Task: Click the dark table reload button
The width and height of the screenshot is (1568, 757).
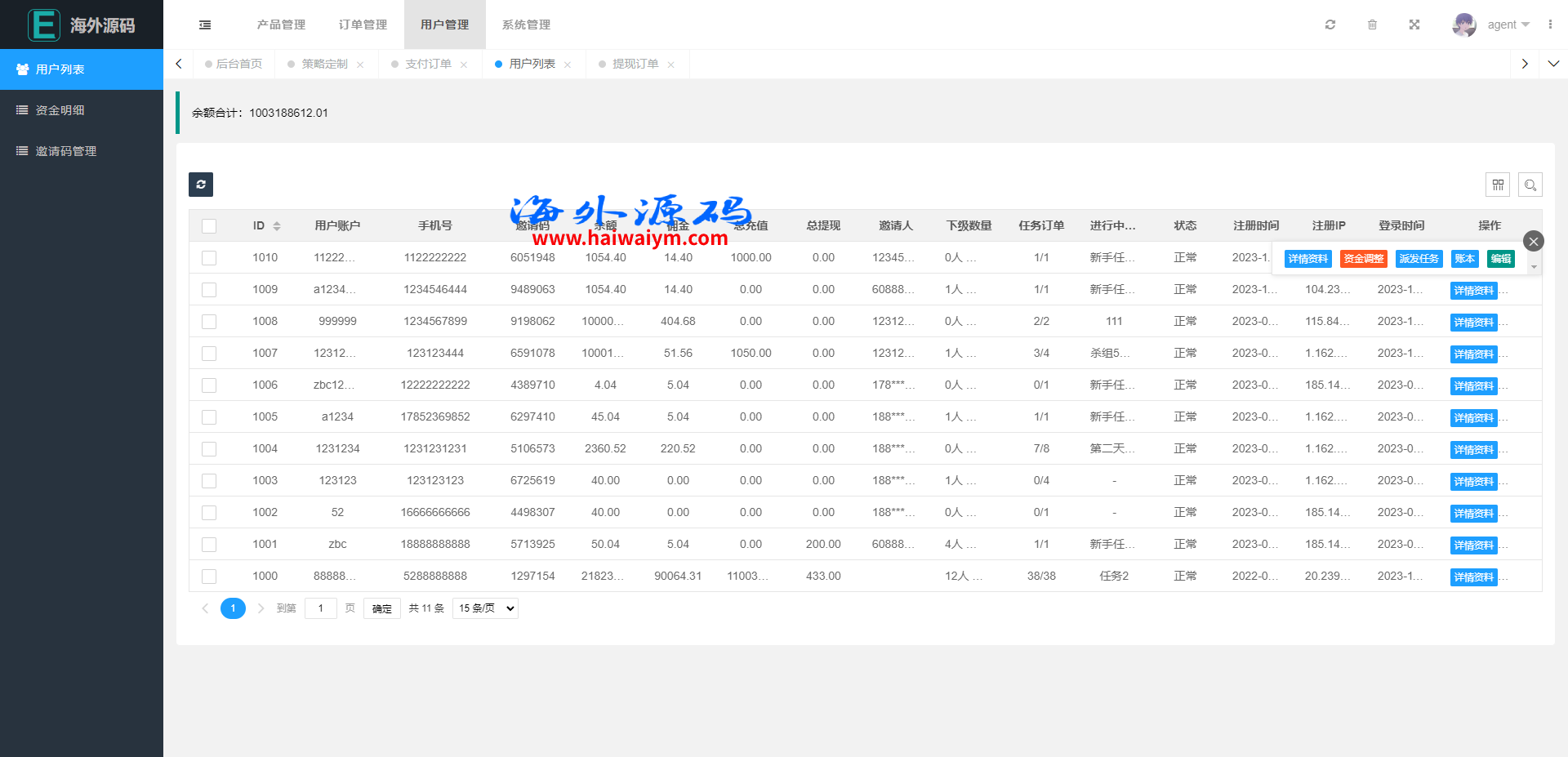Action: click(x=201, y=185)
